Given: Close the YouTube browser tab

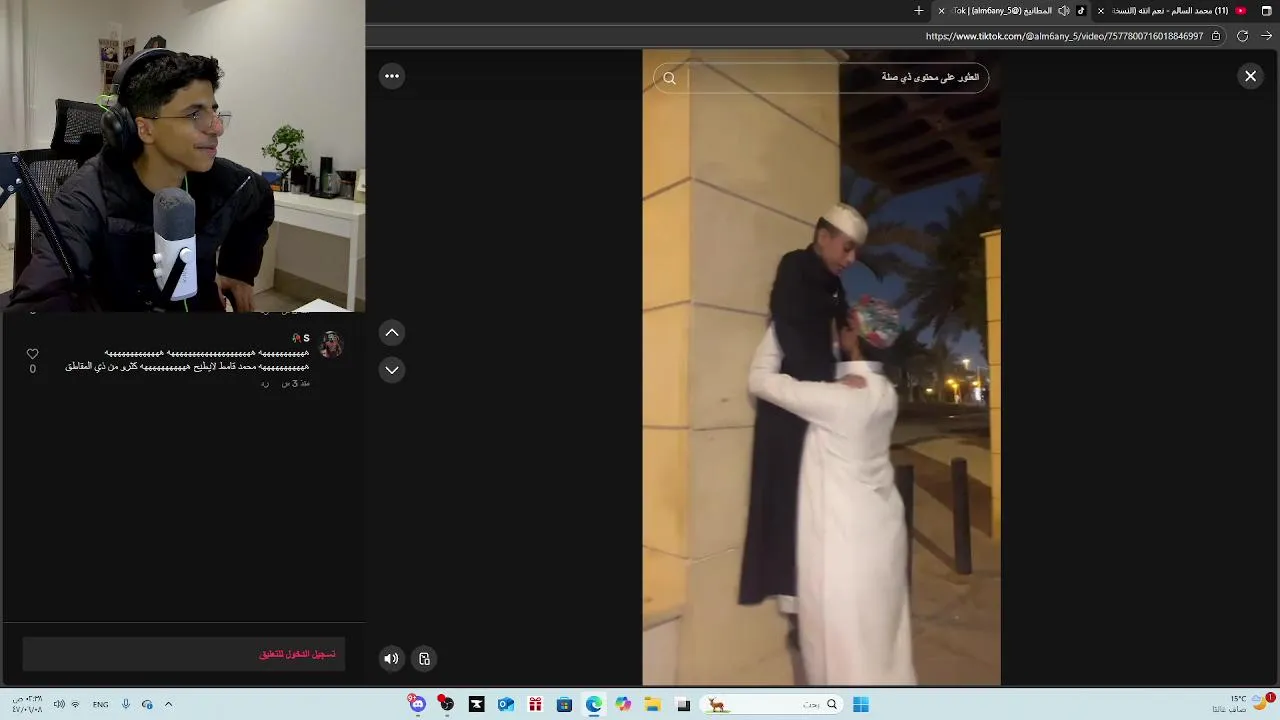Looking at the screenshot, I should click(x=1101, y=10).
